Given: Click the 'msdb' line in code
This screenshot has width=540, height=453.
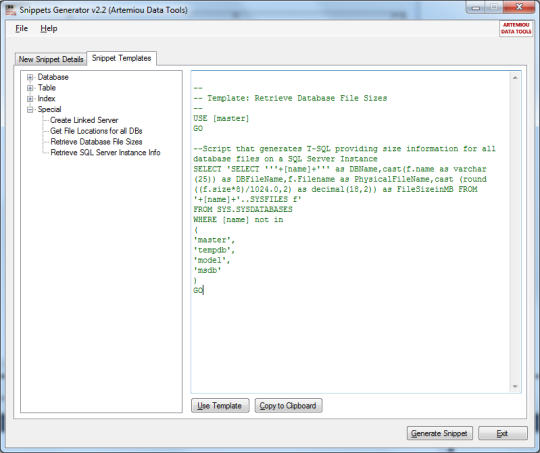Looking at the screenshot, I should (207, 270).
